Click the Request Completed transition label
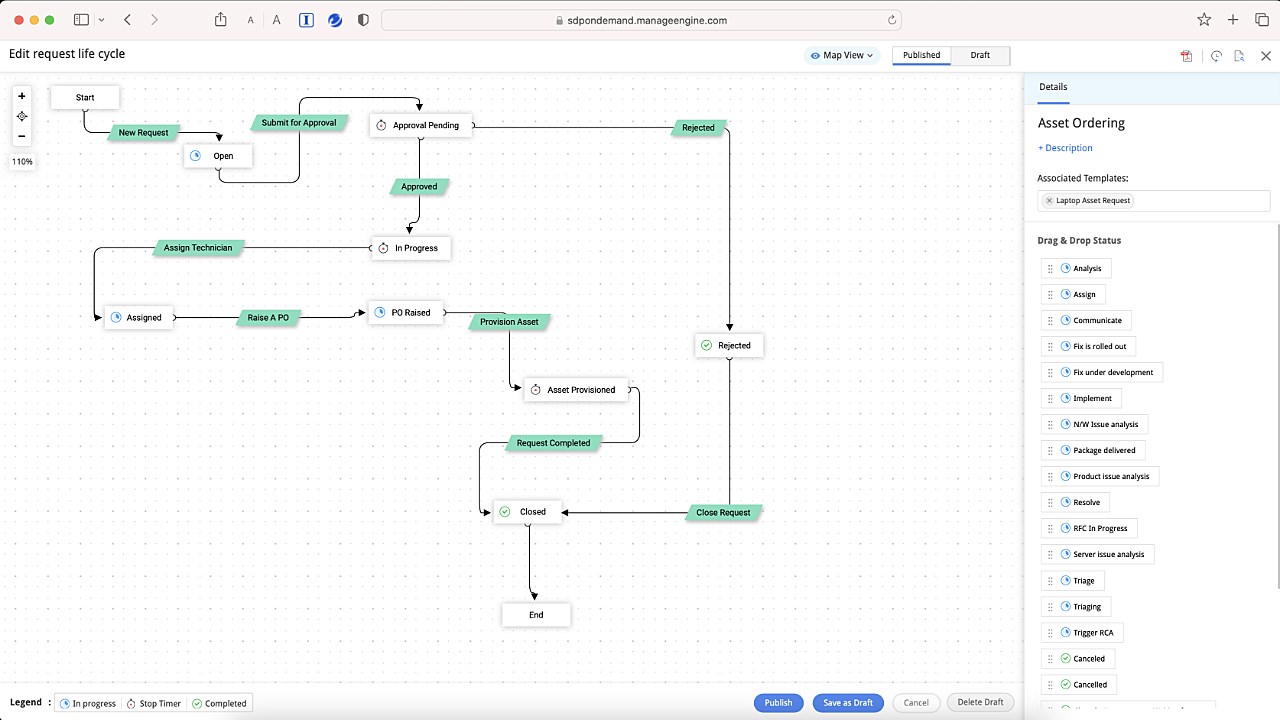The image size is (1280, 720). point(553,443)
